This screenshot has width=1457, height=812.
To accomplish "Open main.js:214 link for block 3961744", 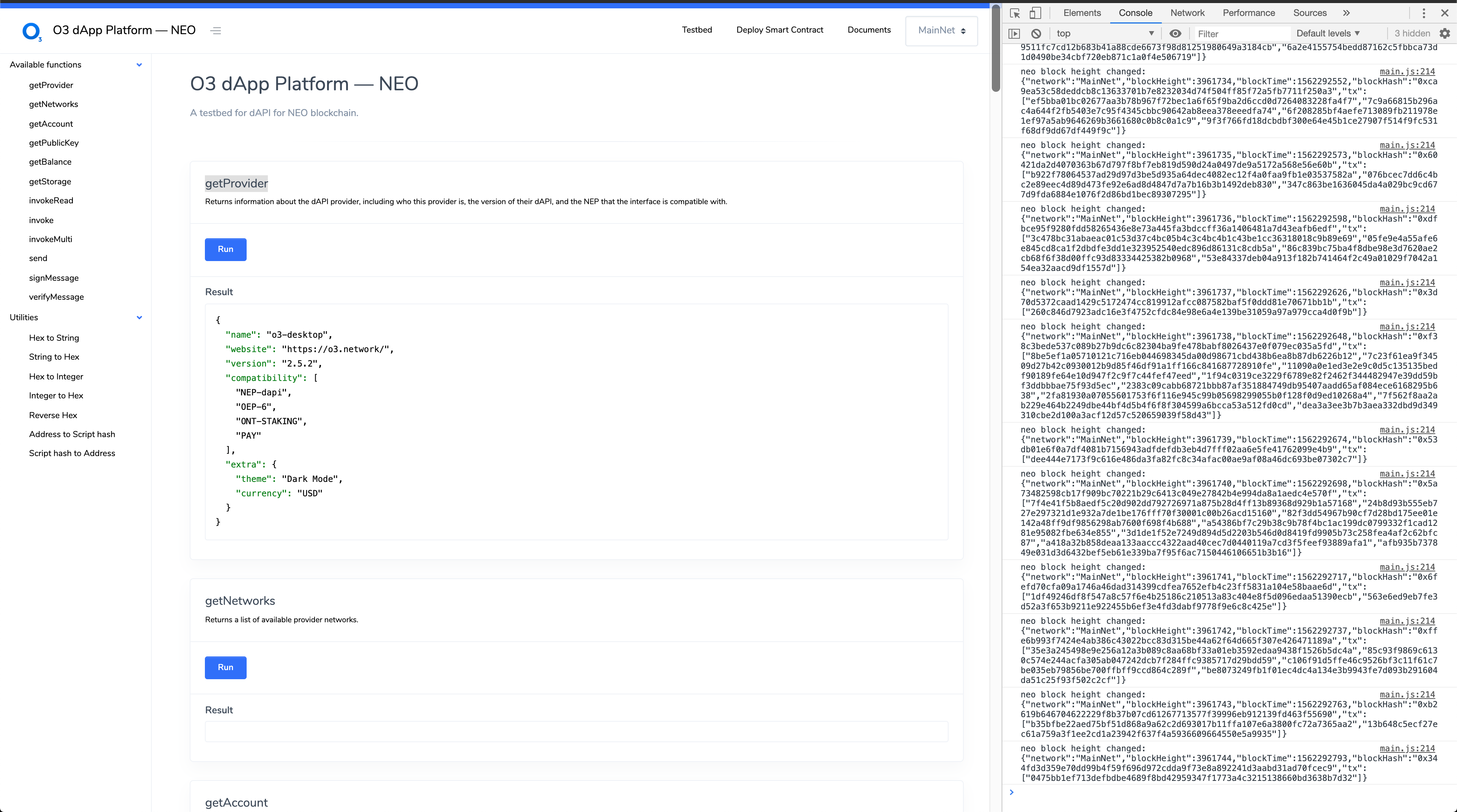I will [x=1407, y=749].
